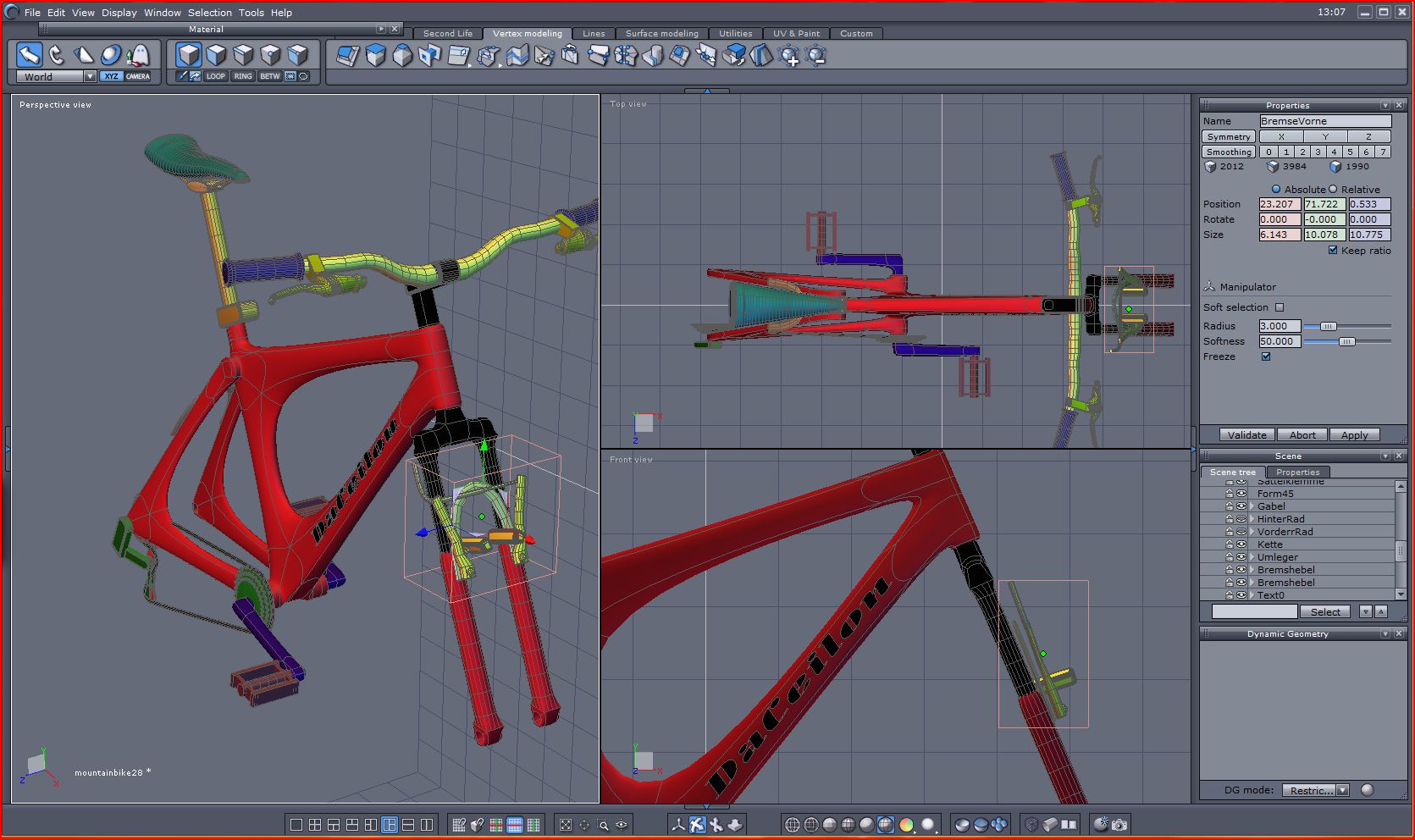Click the LOOP selection button
Screen dimensions: 1415x840
[216, 76]
